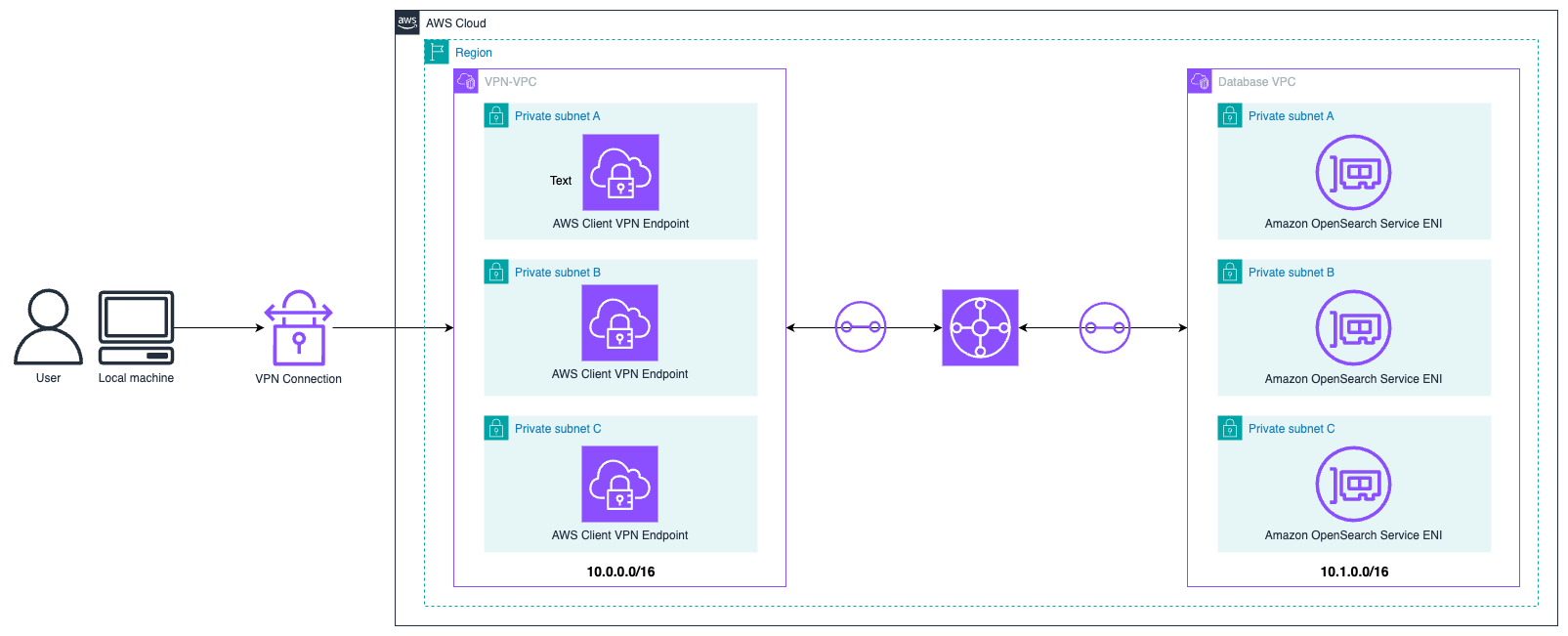Select Client VPN Endpoint icon in VPN-VPC subnet C

click(619, 484)
